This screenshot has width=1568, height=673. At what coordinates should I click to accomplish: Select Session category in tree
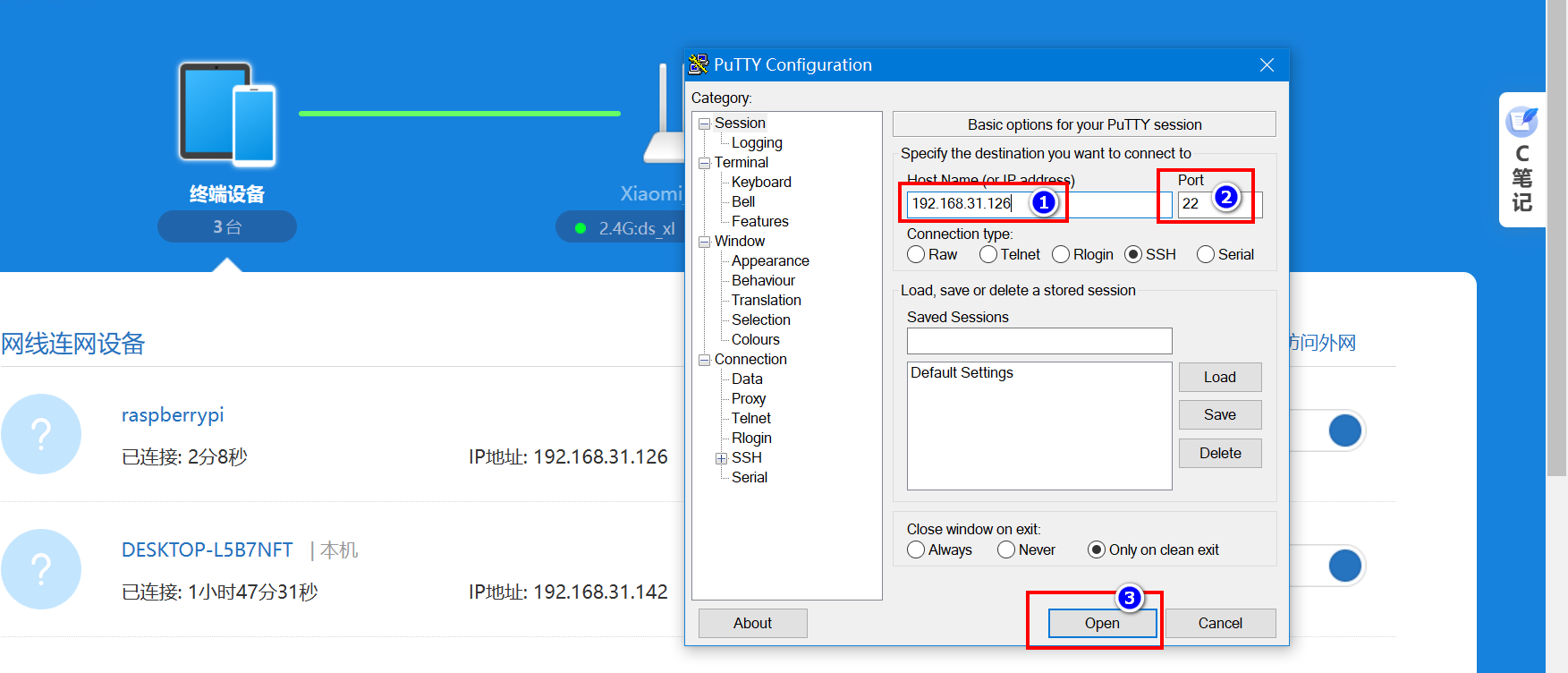tap(740, 123)
